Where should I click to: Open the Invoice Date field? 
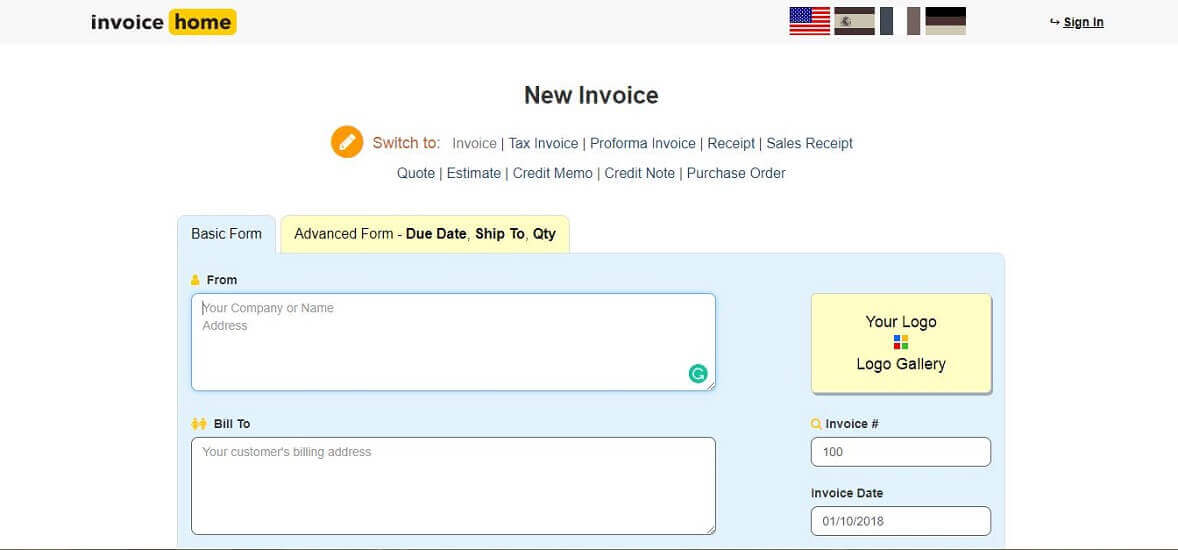[900, 521]
